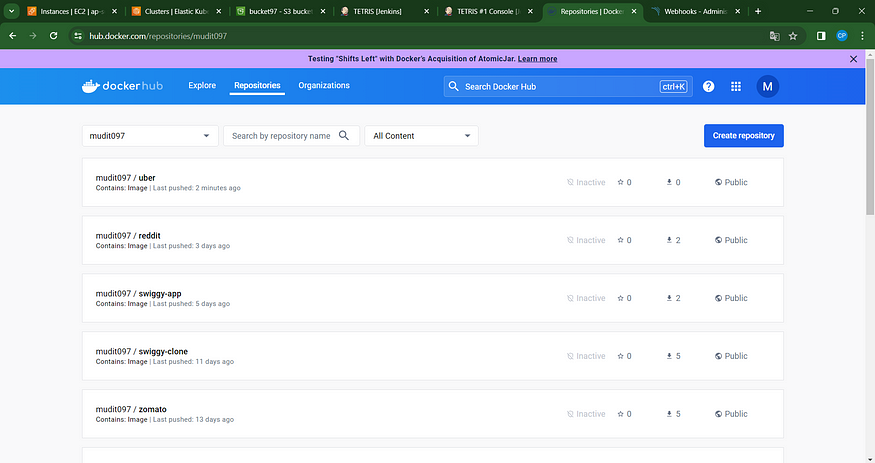875x463 pixels.
Task: Click the star count icon for uber
Action: pos(620,182)
